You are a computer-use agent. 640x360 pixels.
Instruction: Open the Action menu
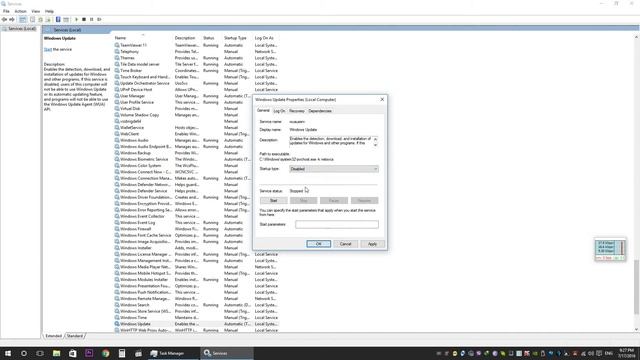coord(20,11)
